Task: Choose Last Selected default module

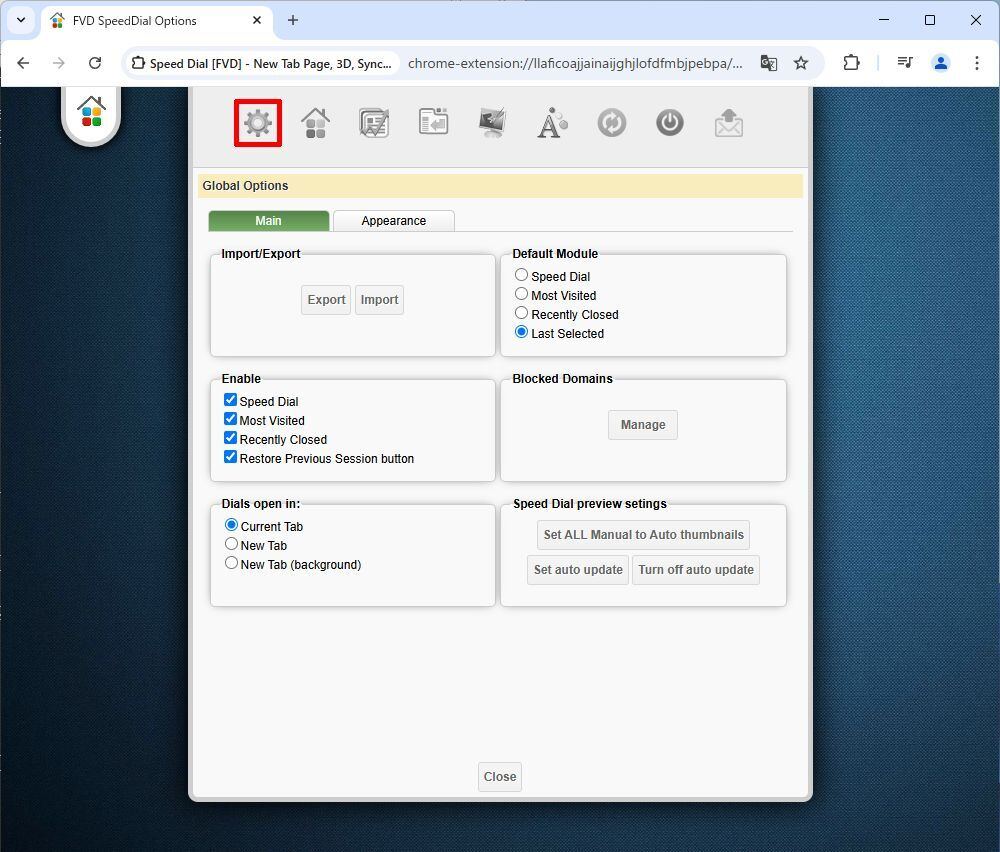Action: (521, 332)
